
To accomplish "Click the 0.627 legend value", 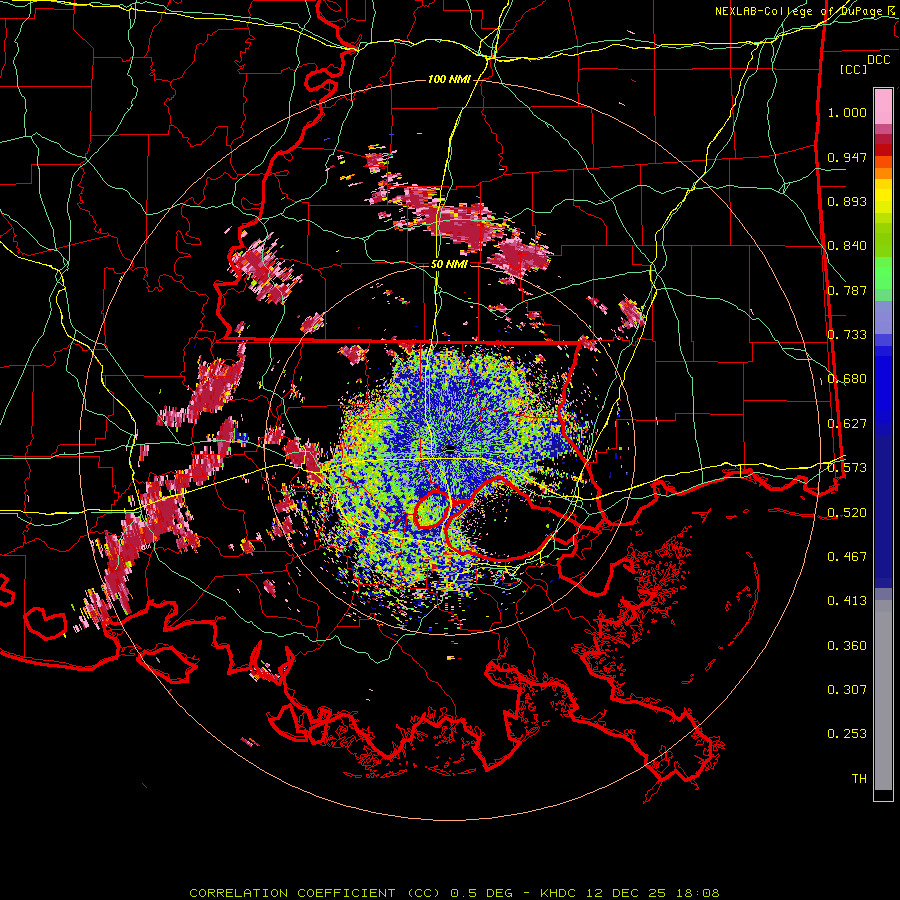I will click(x=847, y=424).
